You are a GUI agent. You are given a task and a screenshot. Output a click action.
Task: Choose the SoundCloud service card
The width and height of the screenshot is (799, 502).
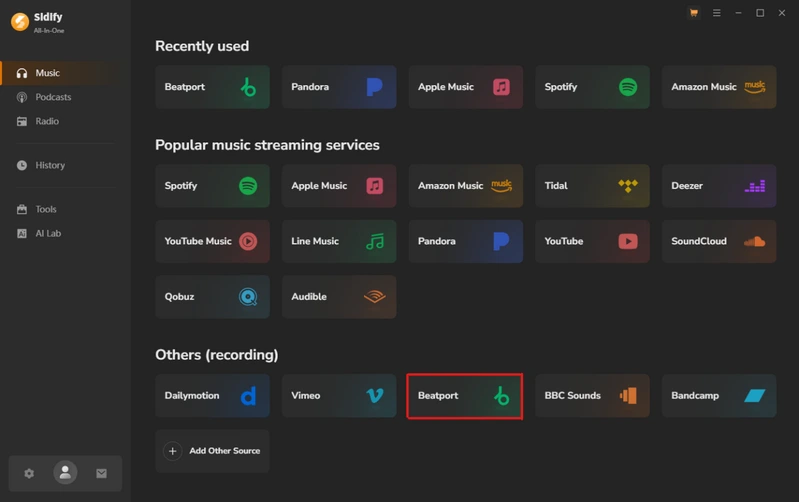click(x=719, y=241)
